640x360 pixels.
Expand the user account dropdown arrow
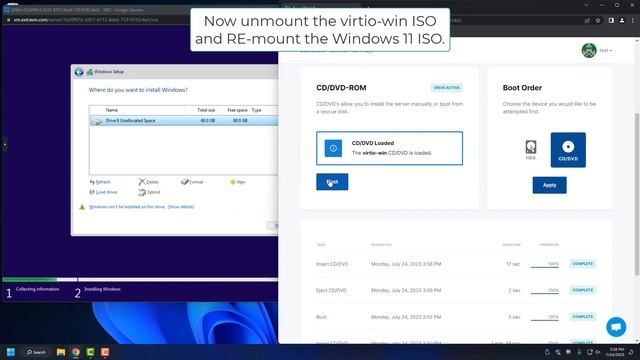click(611, 51)
